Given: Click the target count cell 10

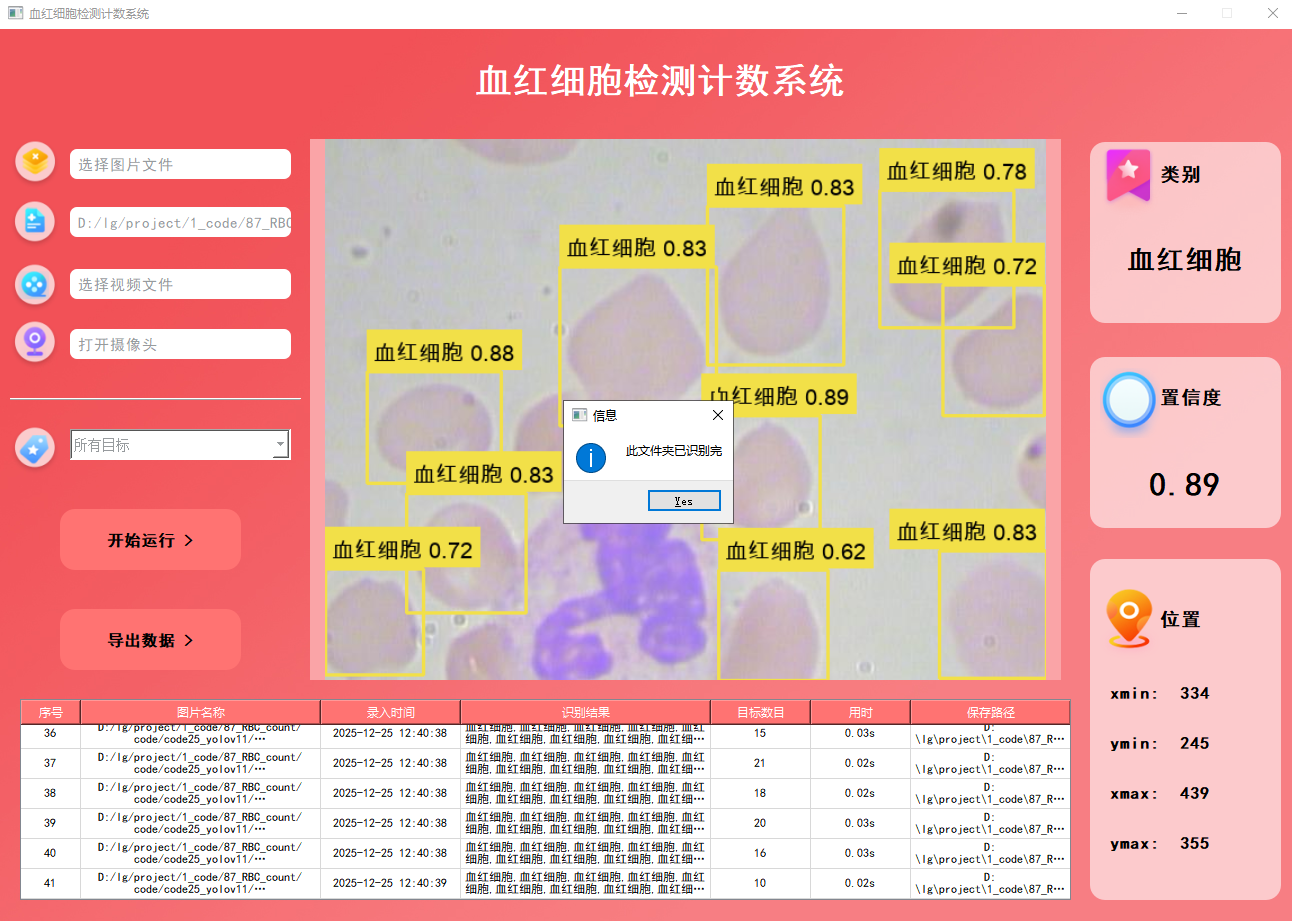Looking at the screenshot, I should point(760,883).
